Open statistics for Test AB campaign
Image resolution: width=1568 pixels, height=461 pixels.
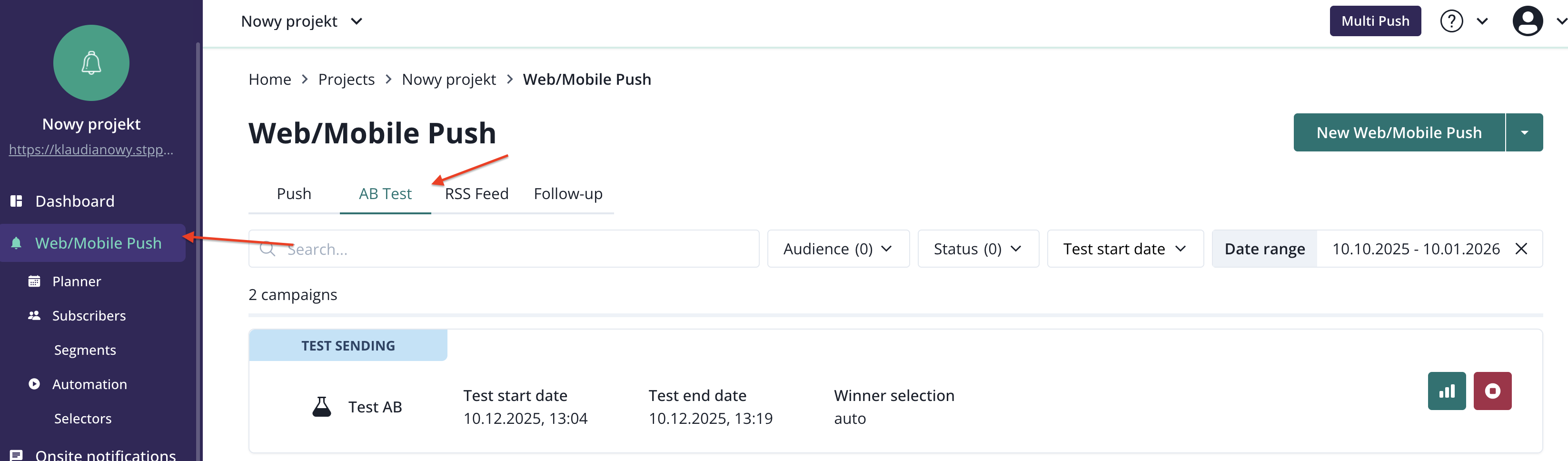click(x=1446, y=391)
